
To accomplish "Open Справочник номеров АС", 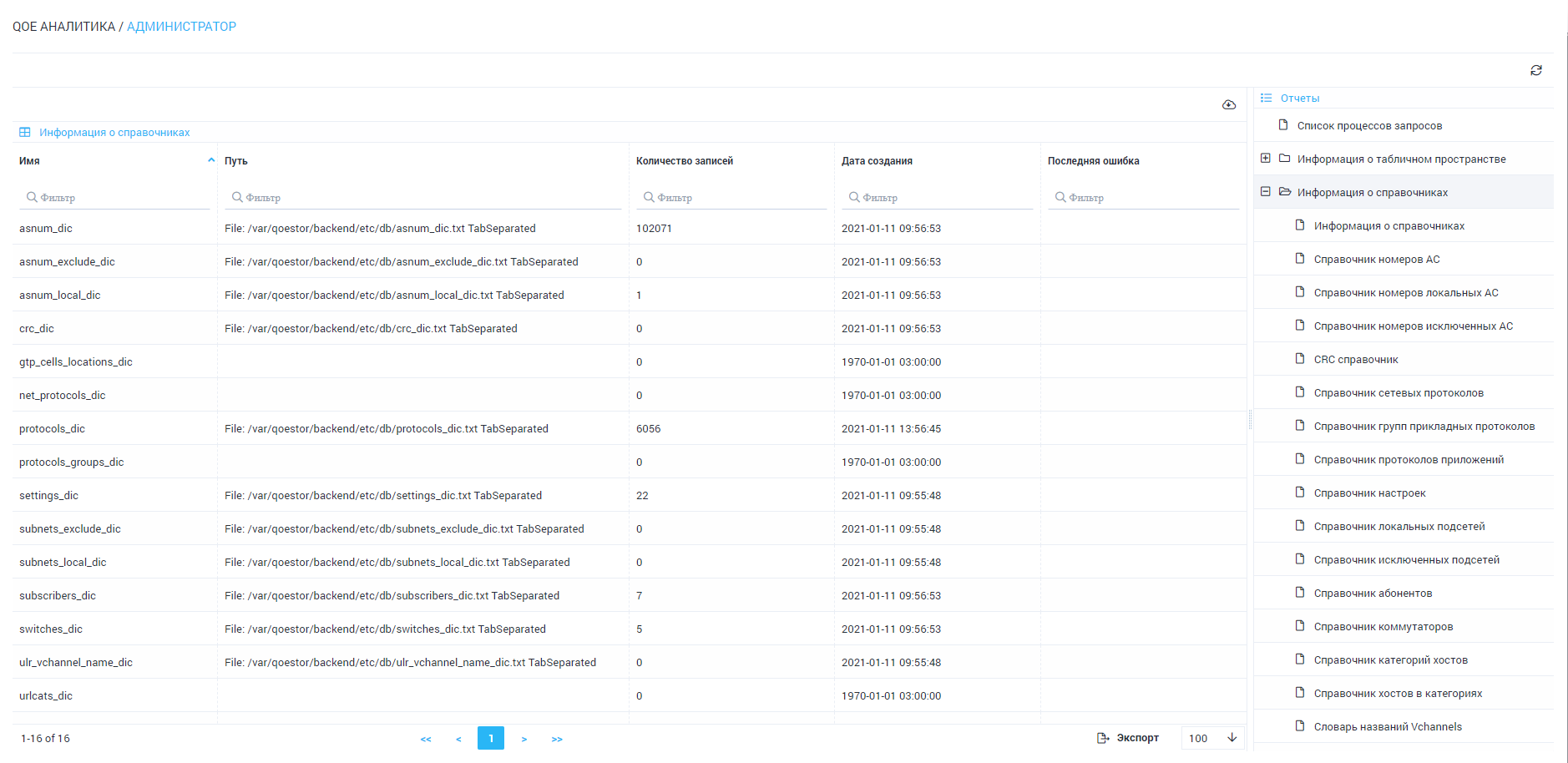I will 1377,260.
